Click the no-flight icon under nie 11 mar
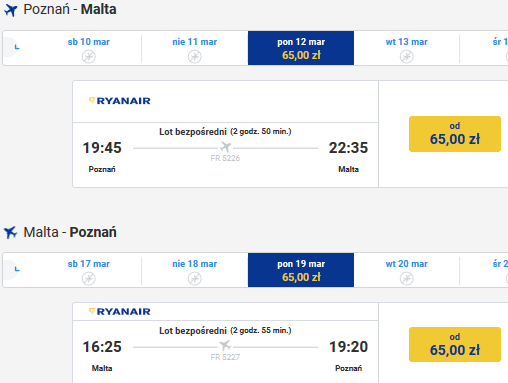The image size is (508, 383). click(195, 56)
